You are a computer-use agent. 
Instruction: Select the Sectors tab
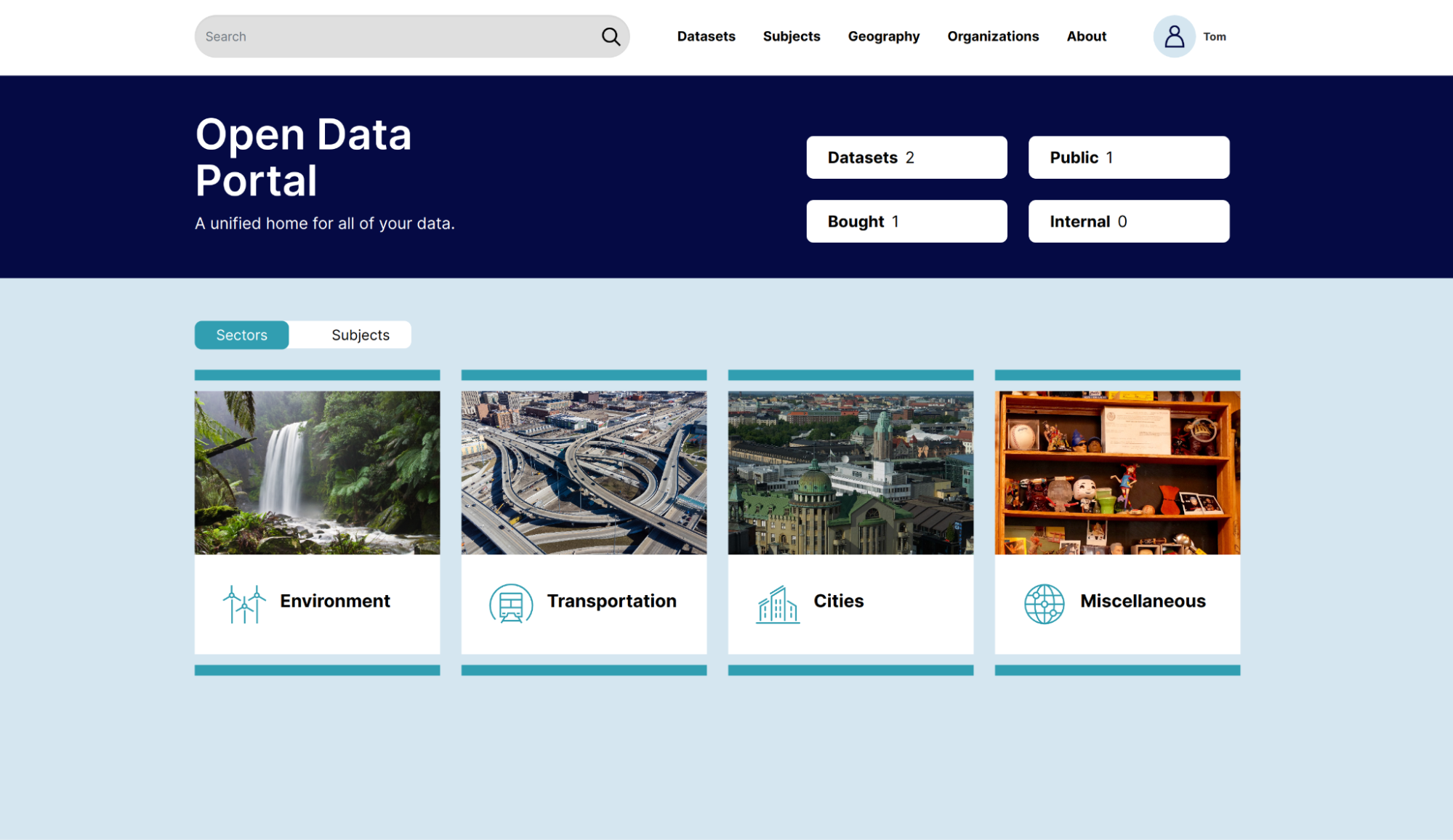(241, 335)
